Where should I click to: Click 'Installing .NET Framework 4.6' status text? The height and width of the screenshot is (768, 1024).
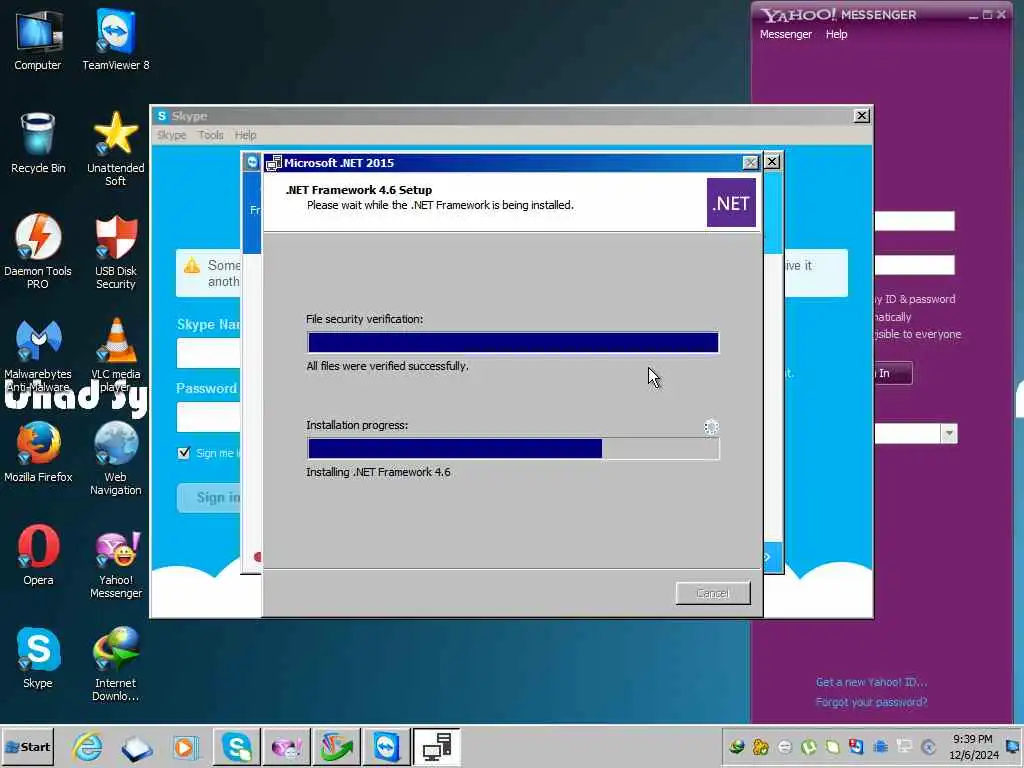tap(378, 472)
